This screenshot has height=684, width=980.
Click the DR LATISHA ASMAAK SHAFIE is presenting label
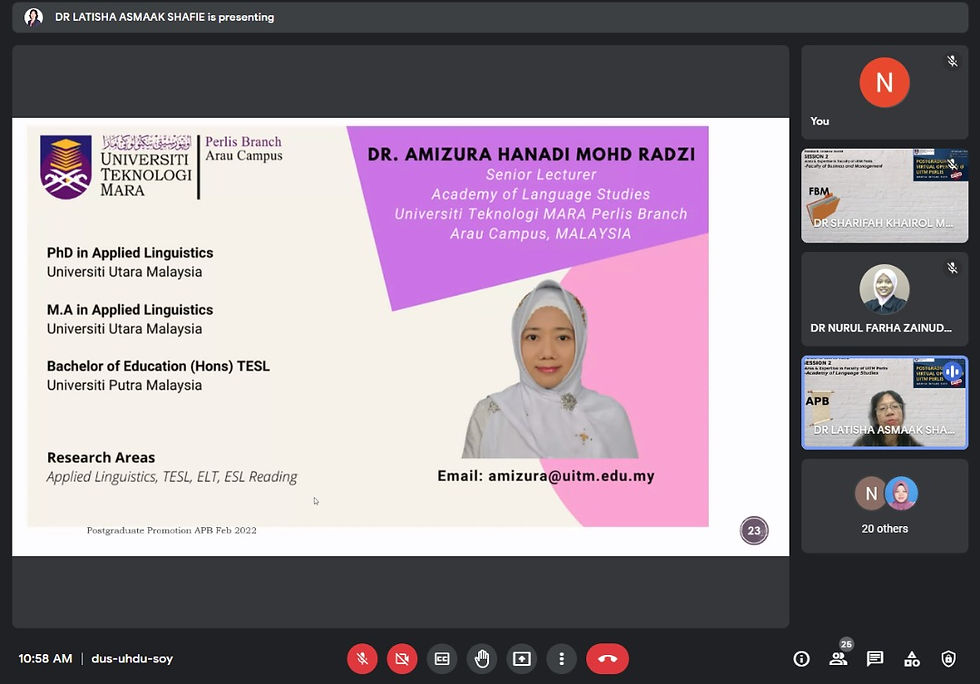click(x=164, y=17)
